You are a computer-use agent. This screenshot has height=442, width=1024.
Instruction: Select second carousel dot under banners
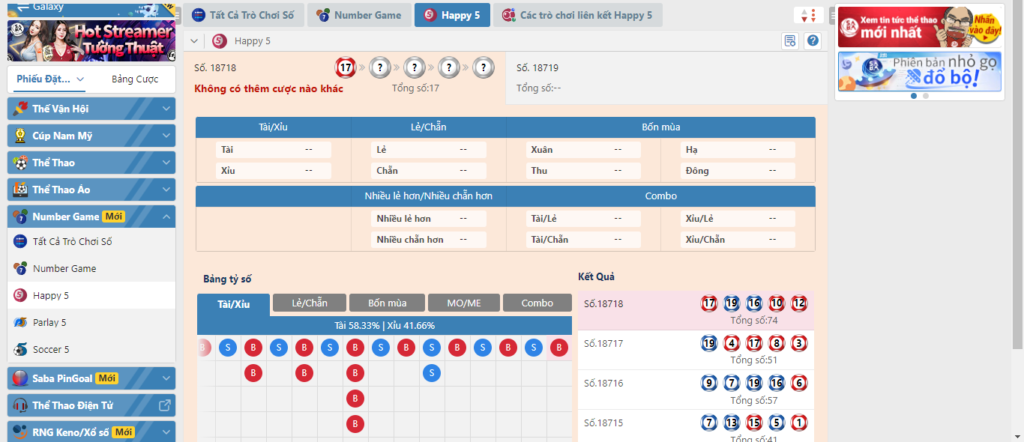click(925, 96)
